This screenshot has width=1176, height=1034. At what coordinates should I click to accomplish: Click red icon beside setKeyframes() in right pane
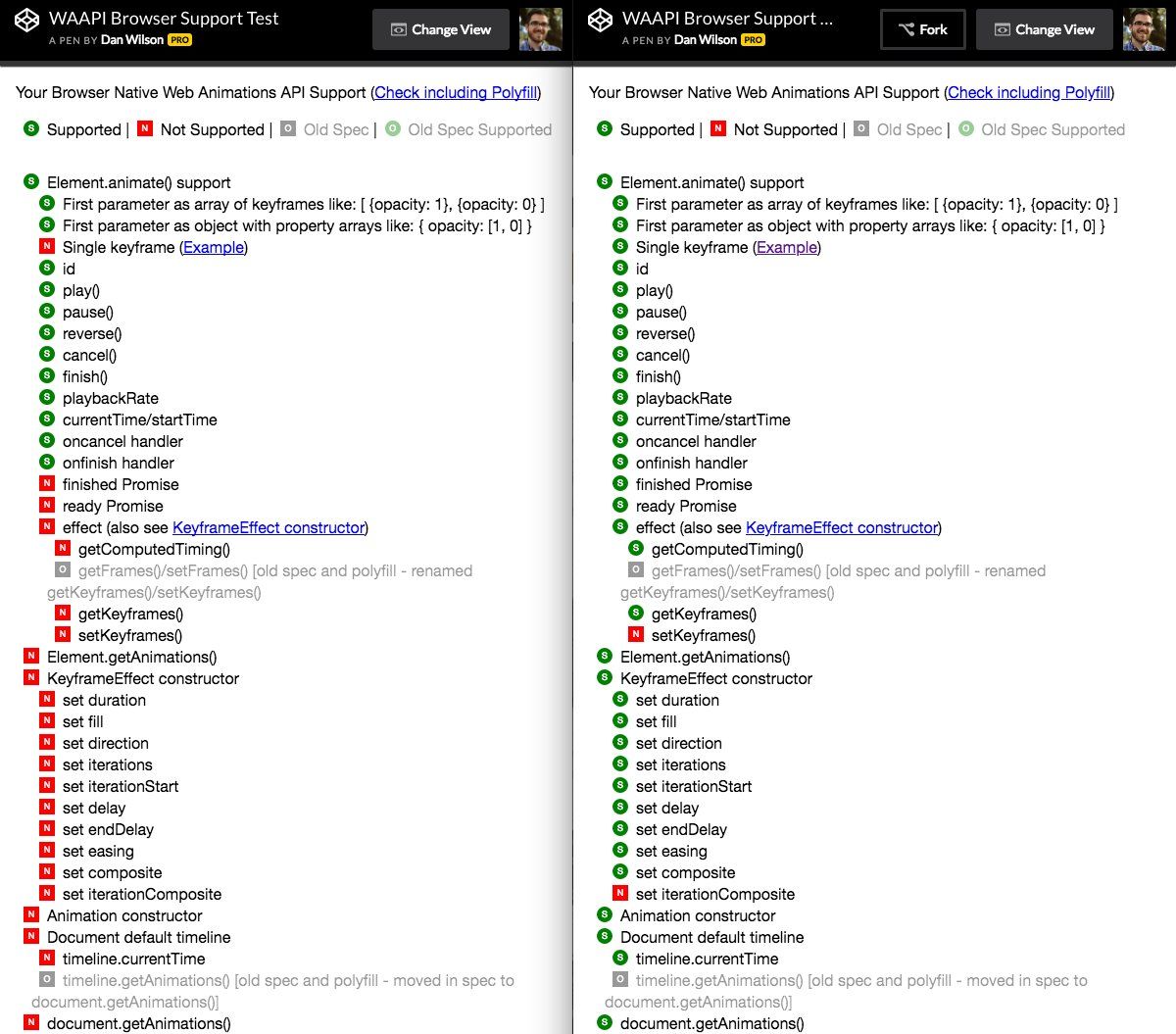point(636,635)
